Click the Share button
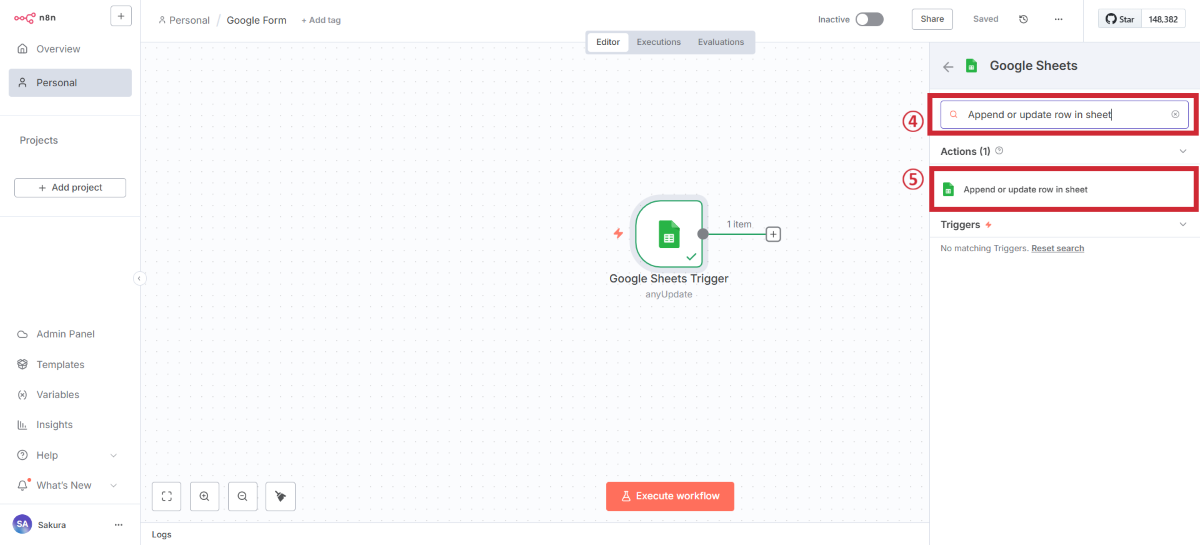This screenshot has height=545, width=1200. (932, 19)
